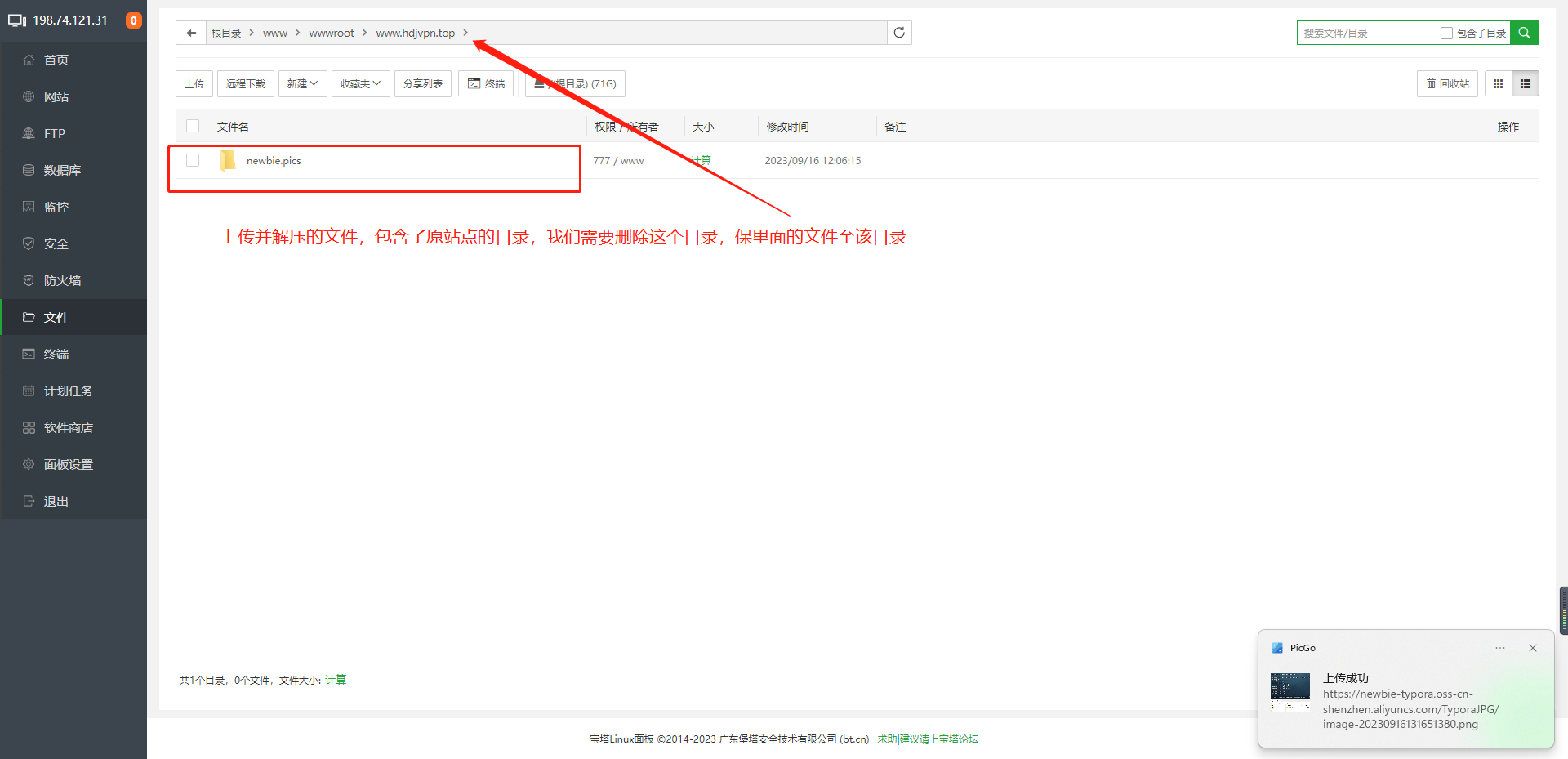
Task: Open the FTP sidebar item
Action: 73,133
